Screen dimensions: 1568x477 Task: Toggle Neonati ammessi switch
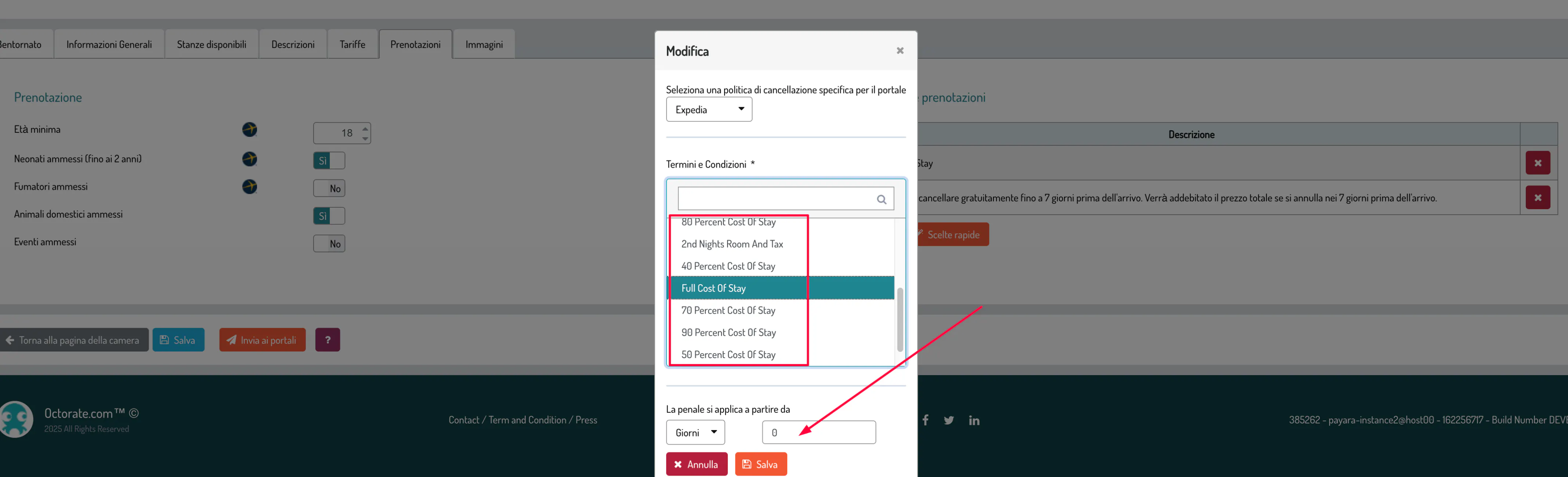pyautogui.click(x=329, y=161)
